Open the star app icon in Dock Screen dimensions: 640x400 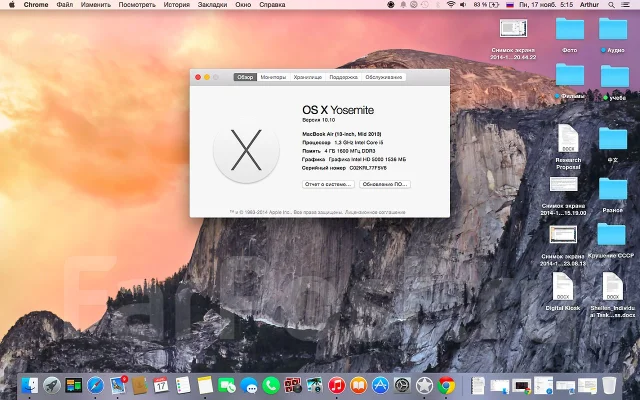[424, 385]
